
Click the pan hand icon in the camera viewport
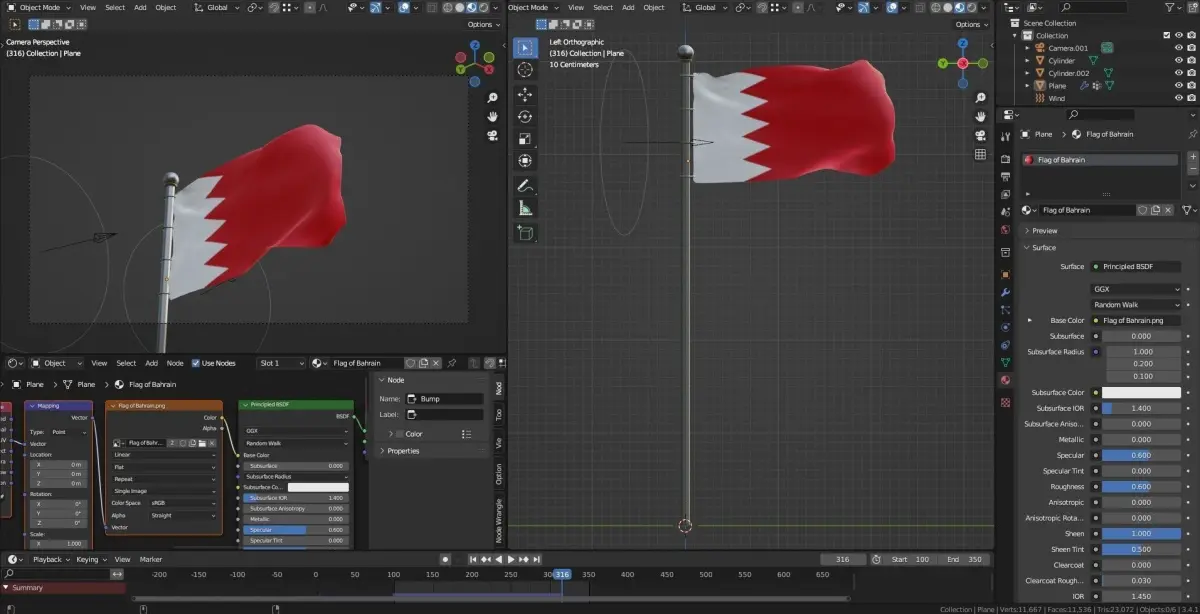tap(493, 117)
